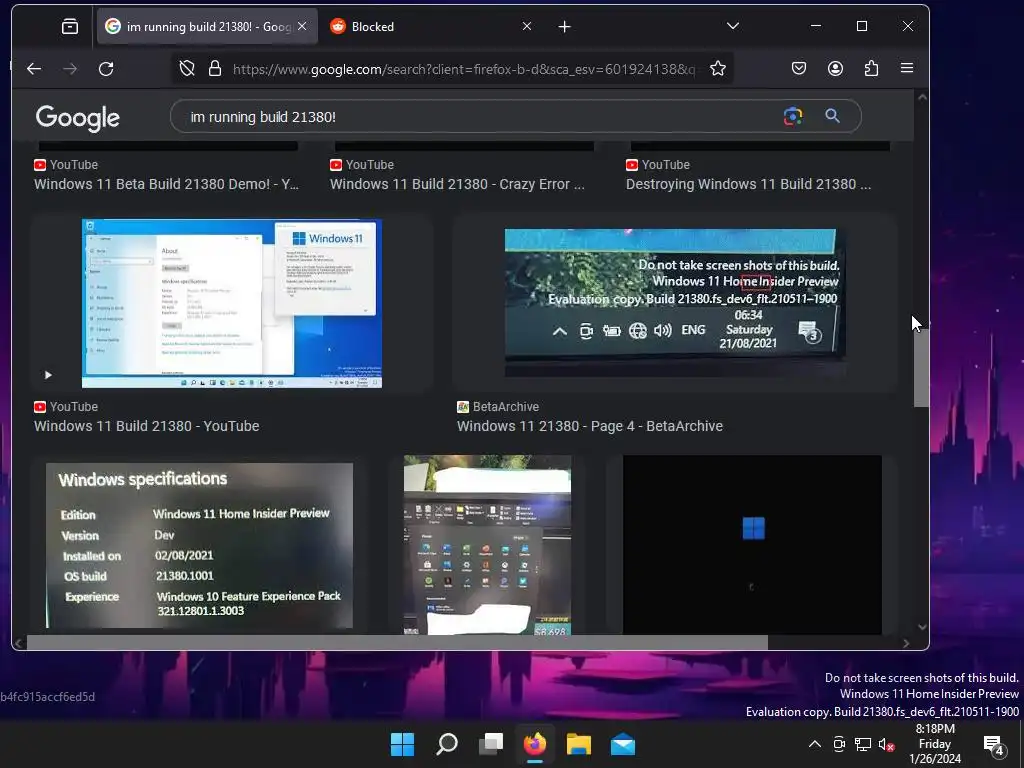Go forward with the arrow button
This screenshot has height=768, width=1024.
click(70, 69)
